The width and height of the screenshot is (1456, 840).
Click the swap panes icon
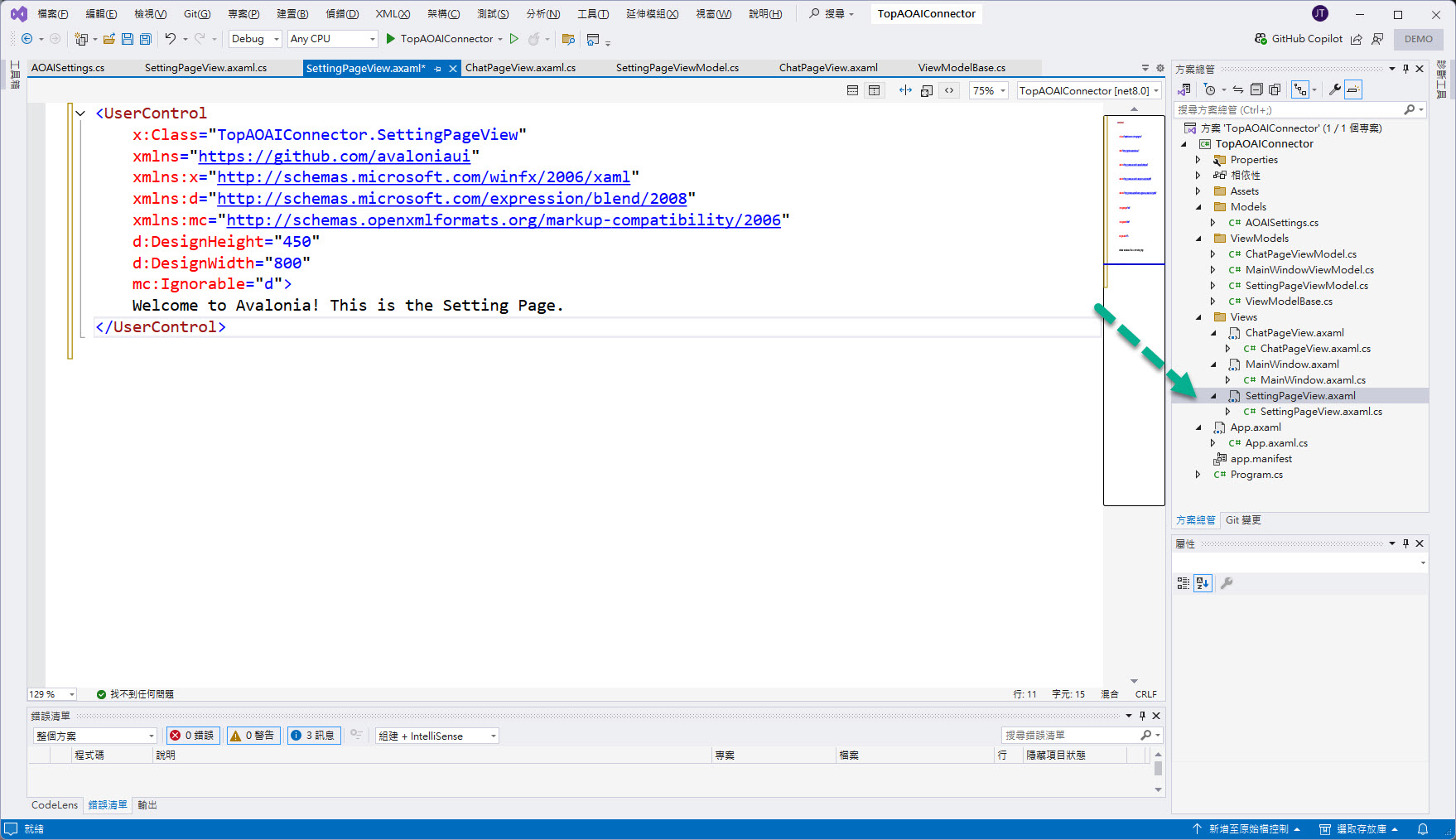point(905,90)
